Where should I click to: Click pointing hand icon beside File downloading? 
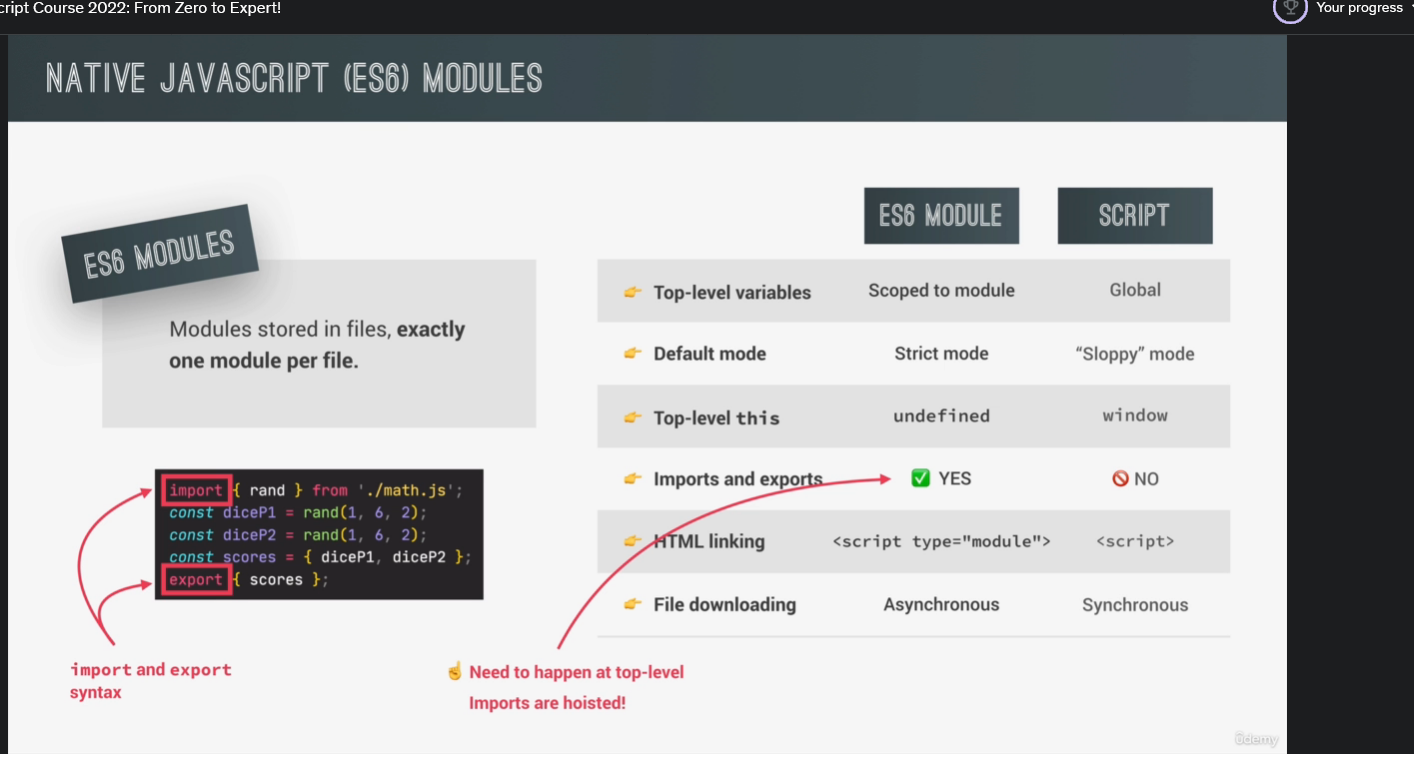click(632, 604)
